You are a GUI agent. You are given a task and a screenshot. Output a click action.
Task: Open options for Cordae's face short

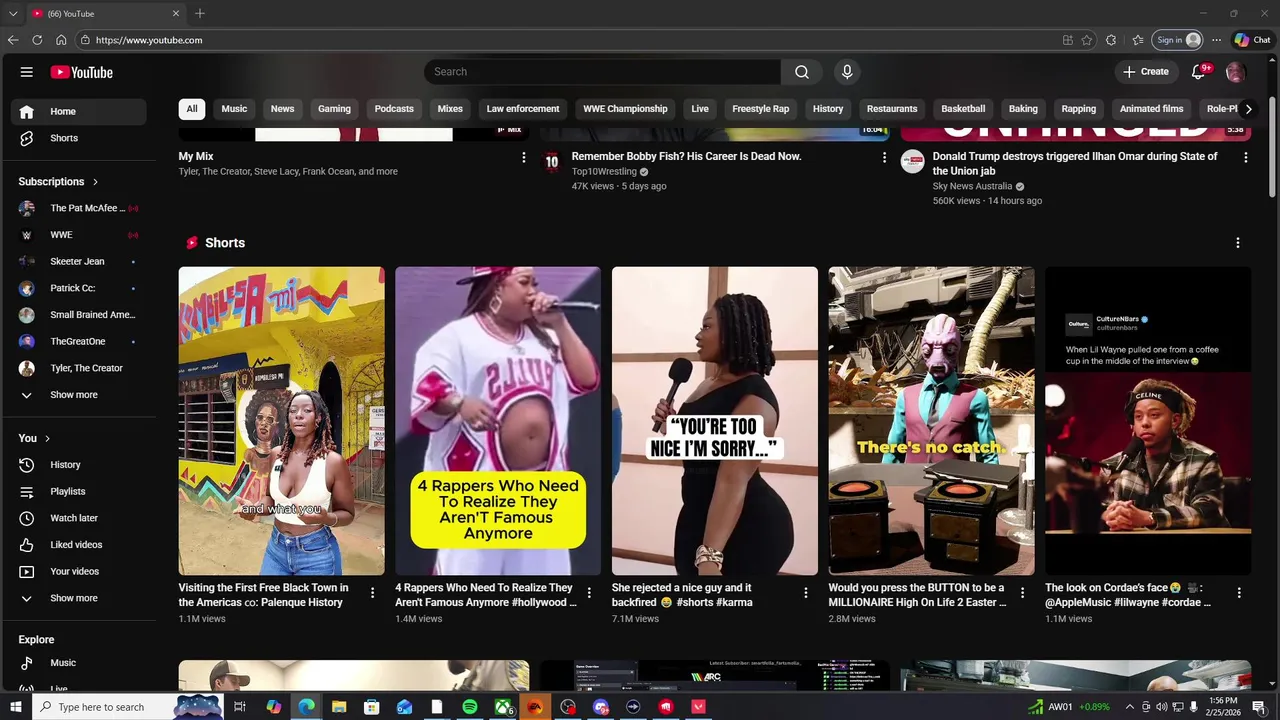[x=1238, y=593]
